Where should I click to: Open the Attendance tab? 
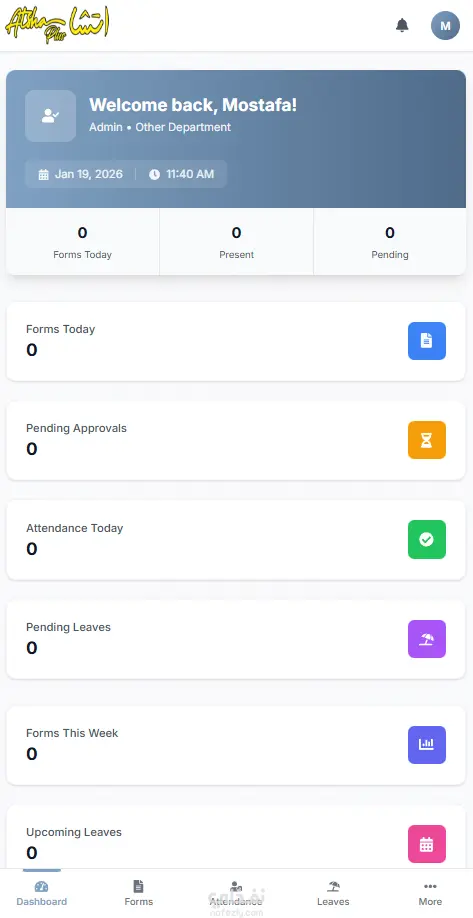click(236, 893)
